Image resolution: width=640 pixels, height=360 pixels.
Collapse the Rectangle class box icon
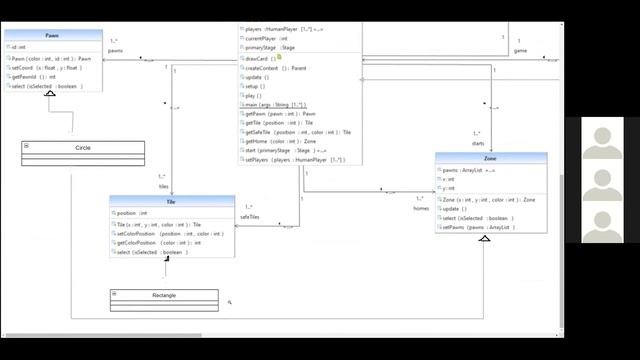114,293
